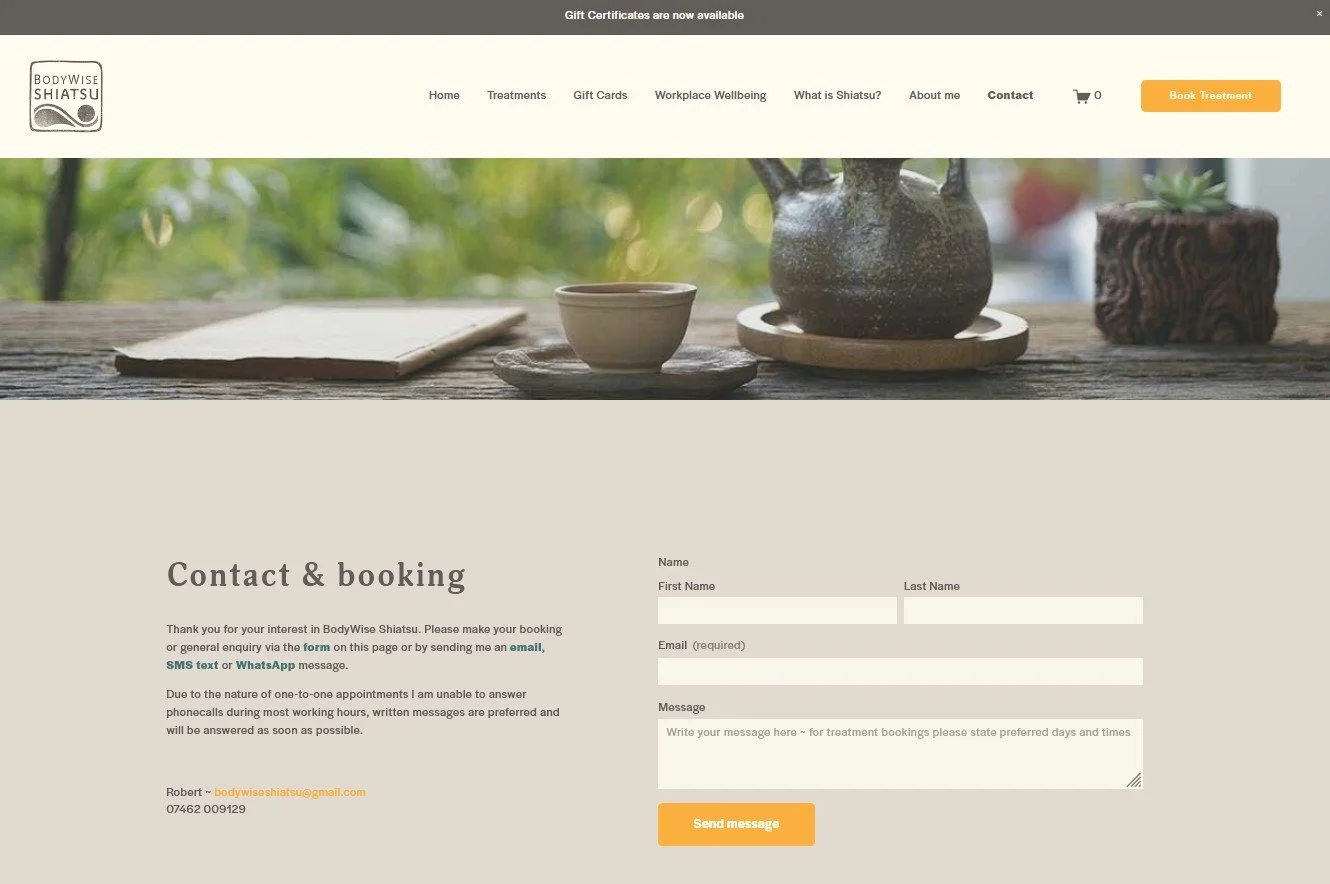Navigate to About me
1330x884 pixels.
[x=934, y=96]
